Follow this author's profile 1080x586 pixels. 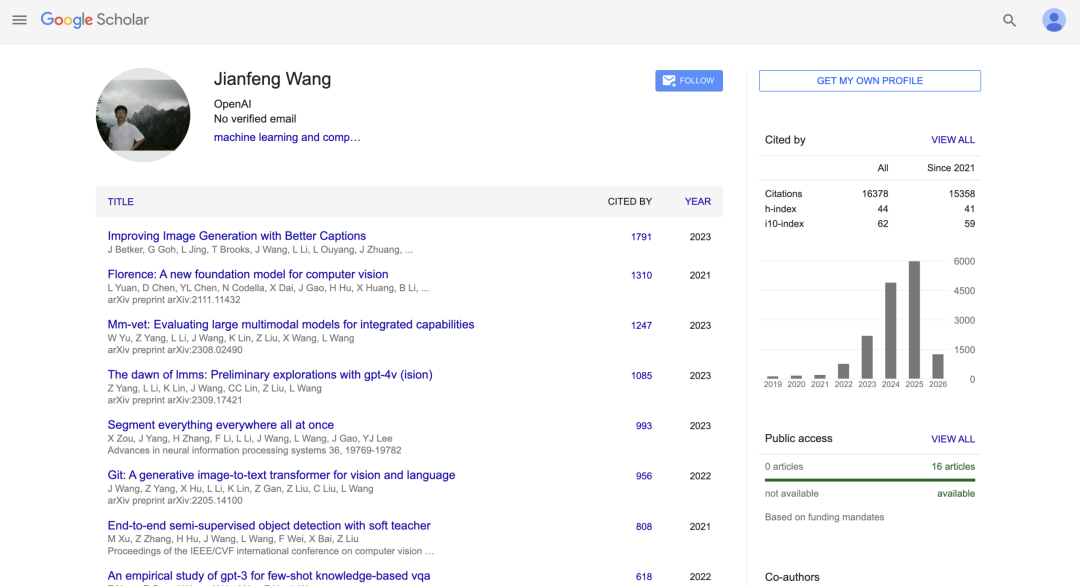coord(688,80)
